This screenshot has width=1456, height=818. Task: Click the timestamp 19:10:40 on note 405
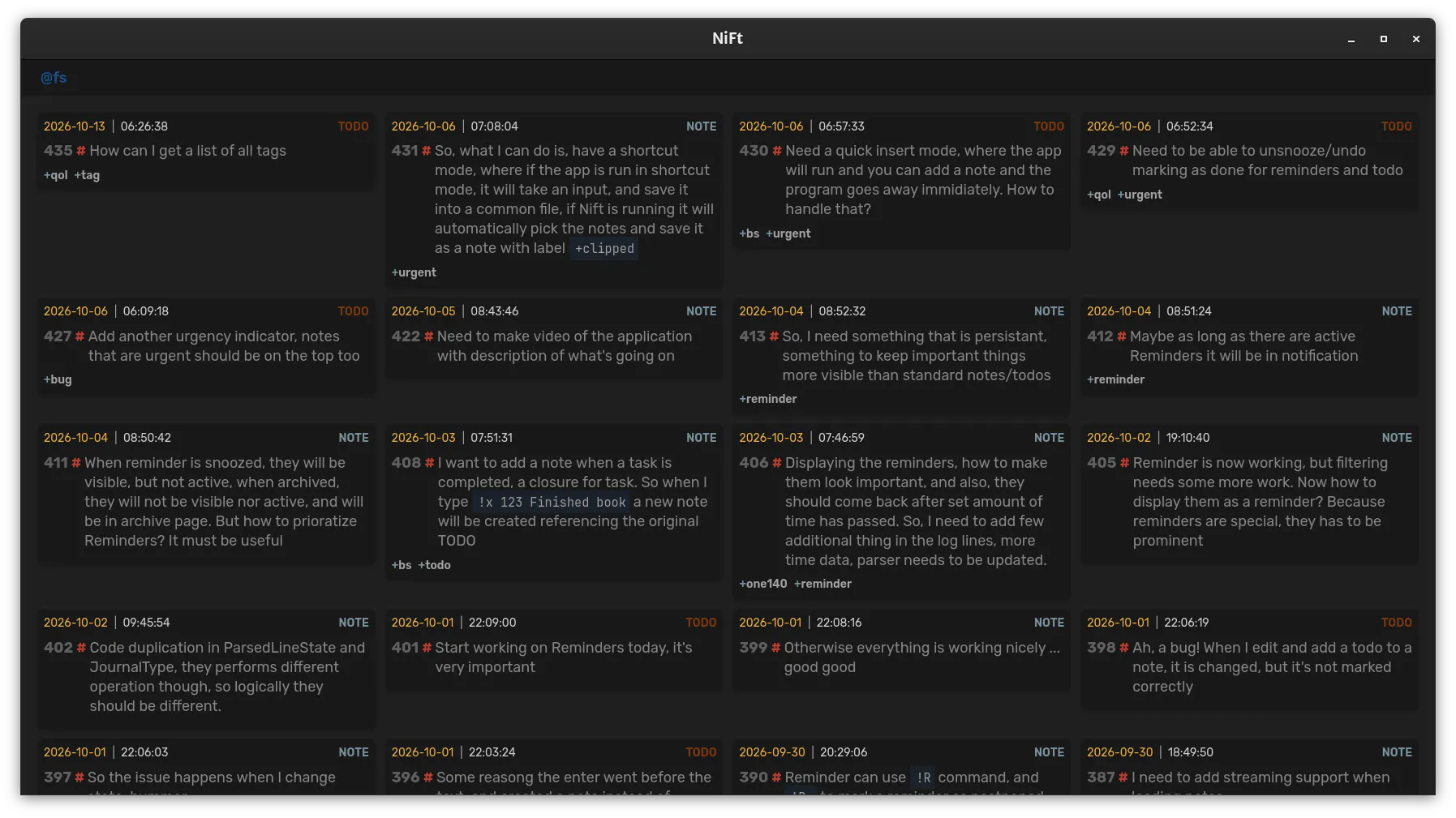click(x=1188, y=438)
